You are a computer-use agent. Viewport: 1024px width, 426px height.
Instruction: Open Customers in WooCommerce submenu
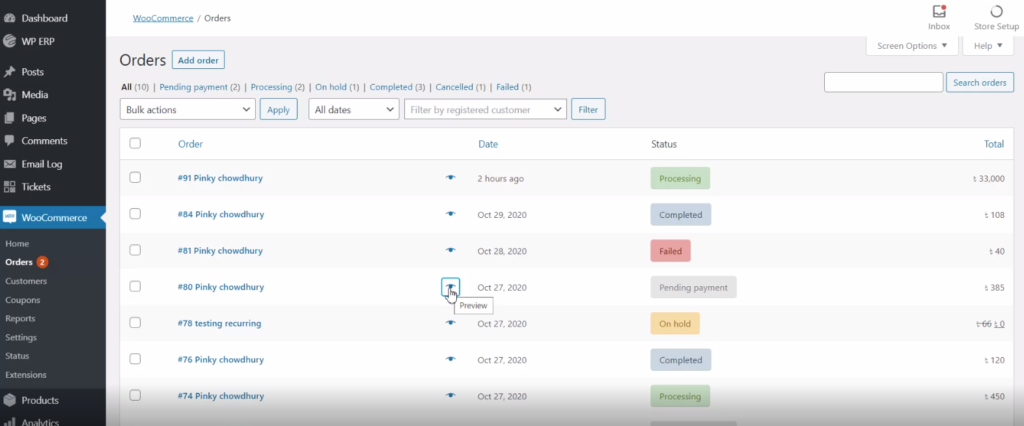(x=25, y=281)
